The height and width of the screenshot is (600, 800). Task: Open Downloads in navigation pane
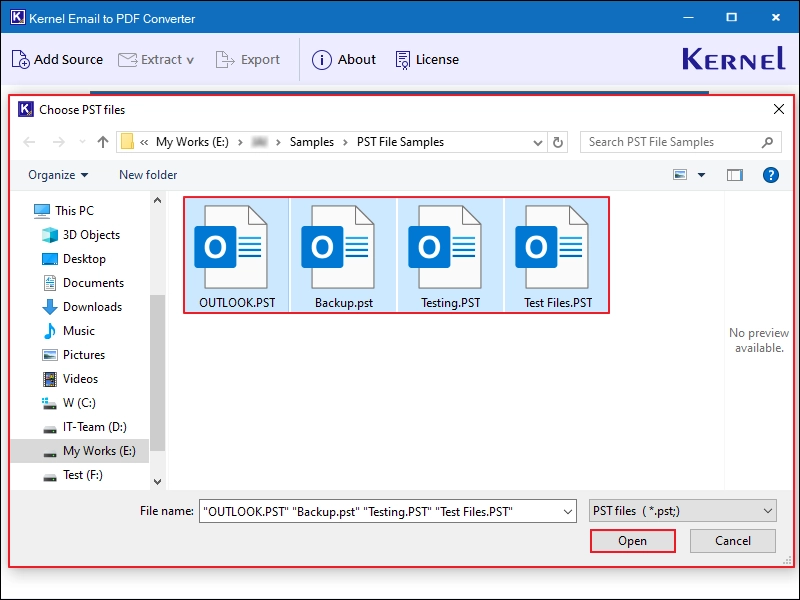(x=82, y=307)
